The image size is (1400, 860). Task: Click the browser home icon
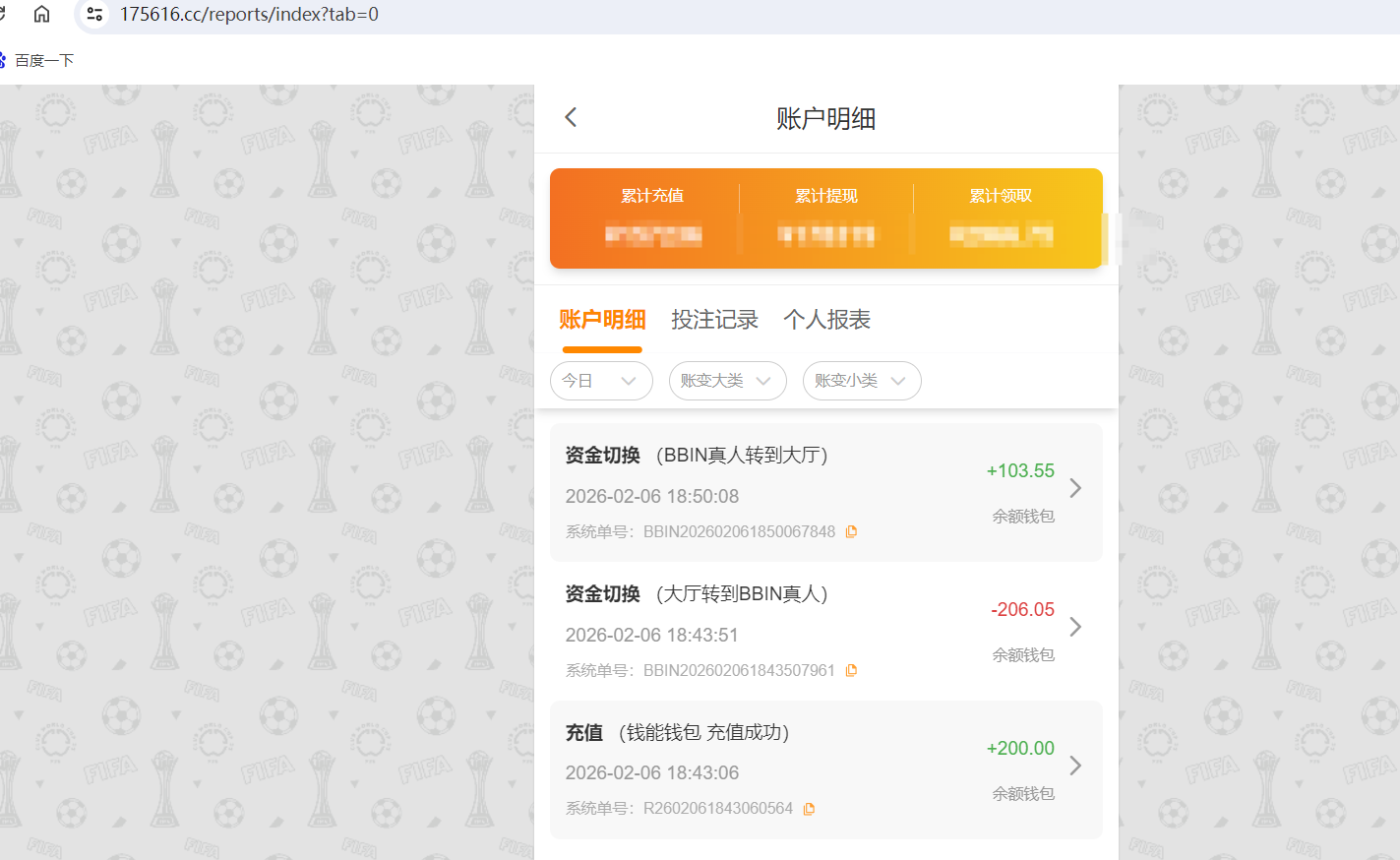point(40,15)
